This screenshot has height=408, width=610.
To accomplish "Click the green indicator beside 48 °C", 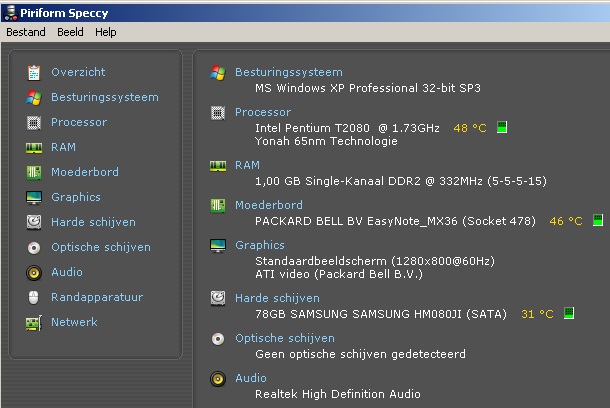I will click(502, 128).
